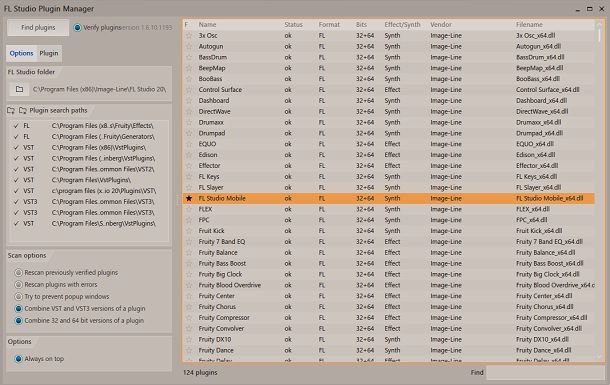
Task: Toggle favorite star for Fruit Kick
Action: 189,231
